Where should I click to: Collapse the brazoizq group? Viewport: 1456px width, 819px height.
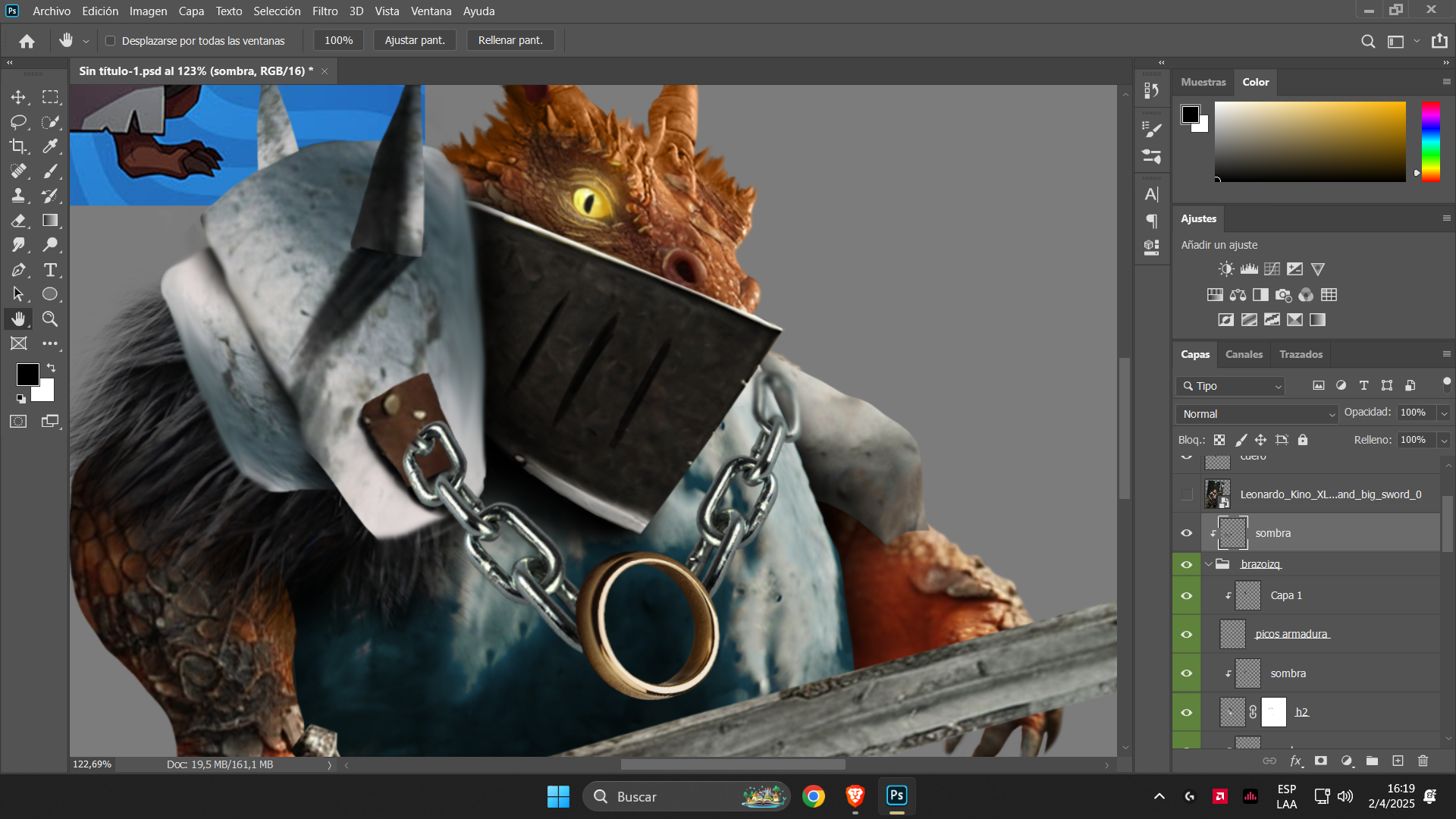click(x=1209, y=564)
